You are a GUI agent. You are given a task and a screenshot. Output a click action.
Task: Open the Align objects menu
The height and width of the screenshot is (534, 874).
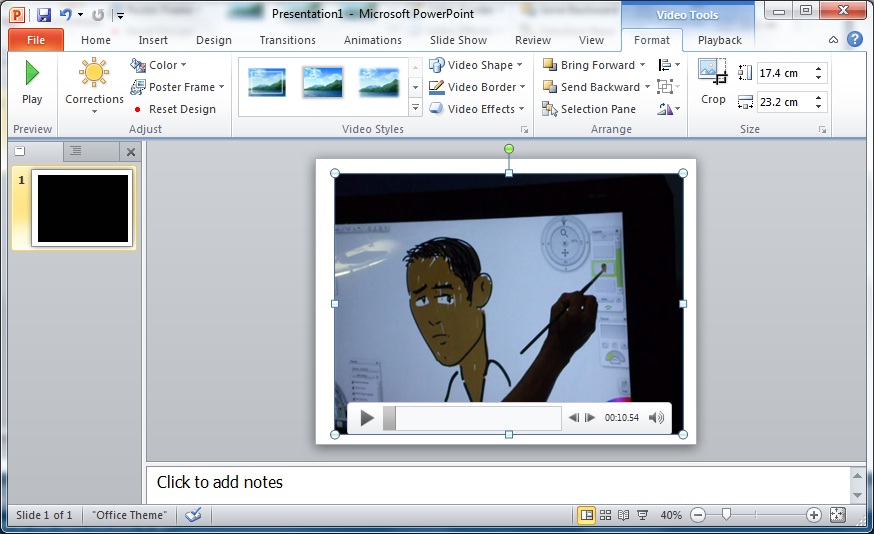coord(669,65)
